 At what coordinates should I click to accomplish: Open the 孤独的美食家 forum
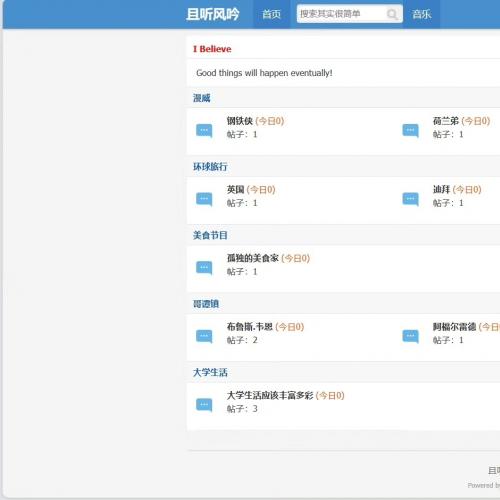click(x=253, y=258)
